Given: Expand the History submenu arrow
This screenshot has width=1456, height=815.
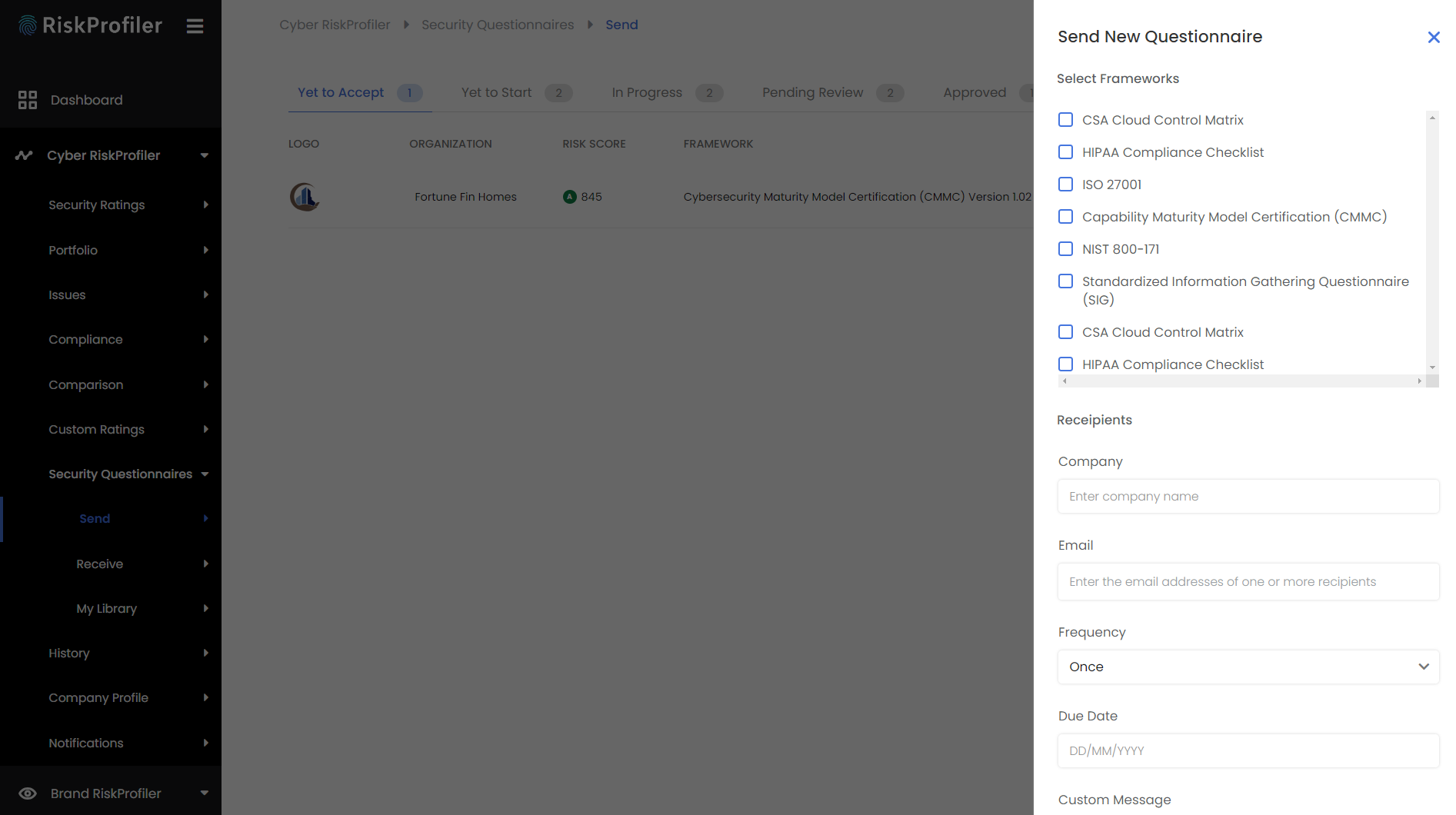Looking at the screenshot, I should 206,653.
